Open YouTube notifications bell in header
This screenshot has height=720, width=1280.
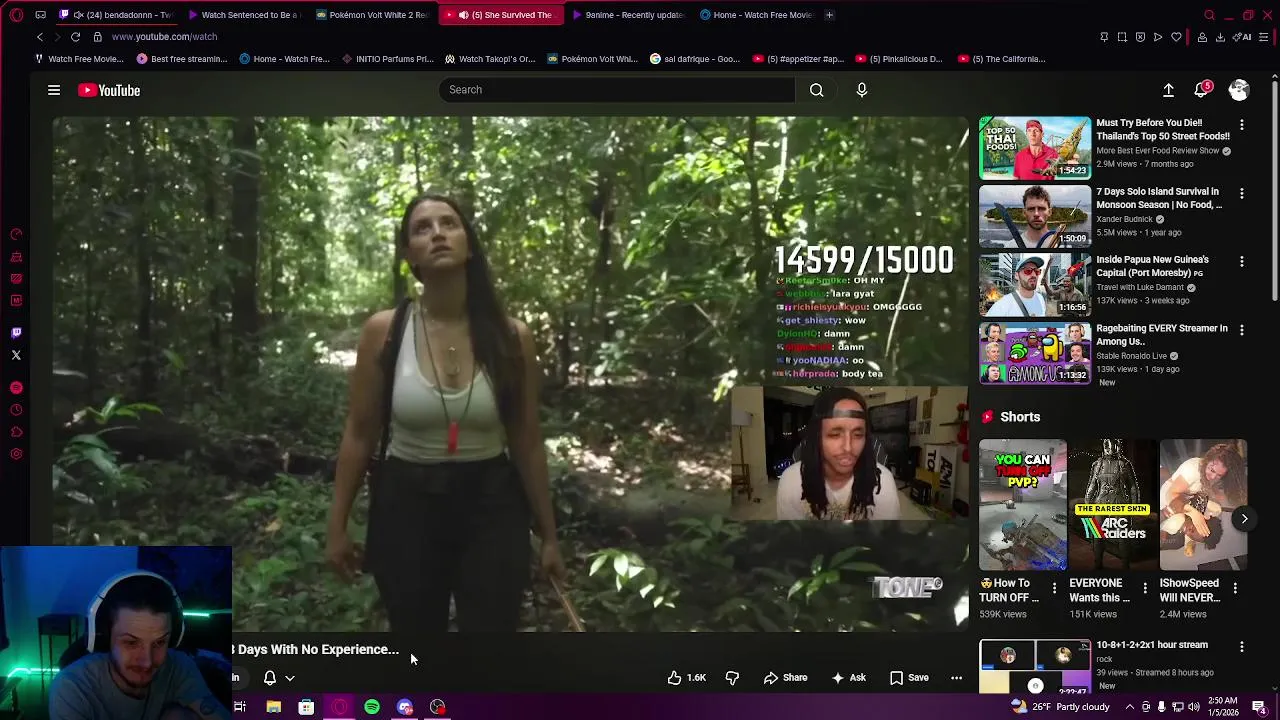tap(1202, 90)
